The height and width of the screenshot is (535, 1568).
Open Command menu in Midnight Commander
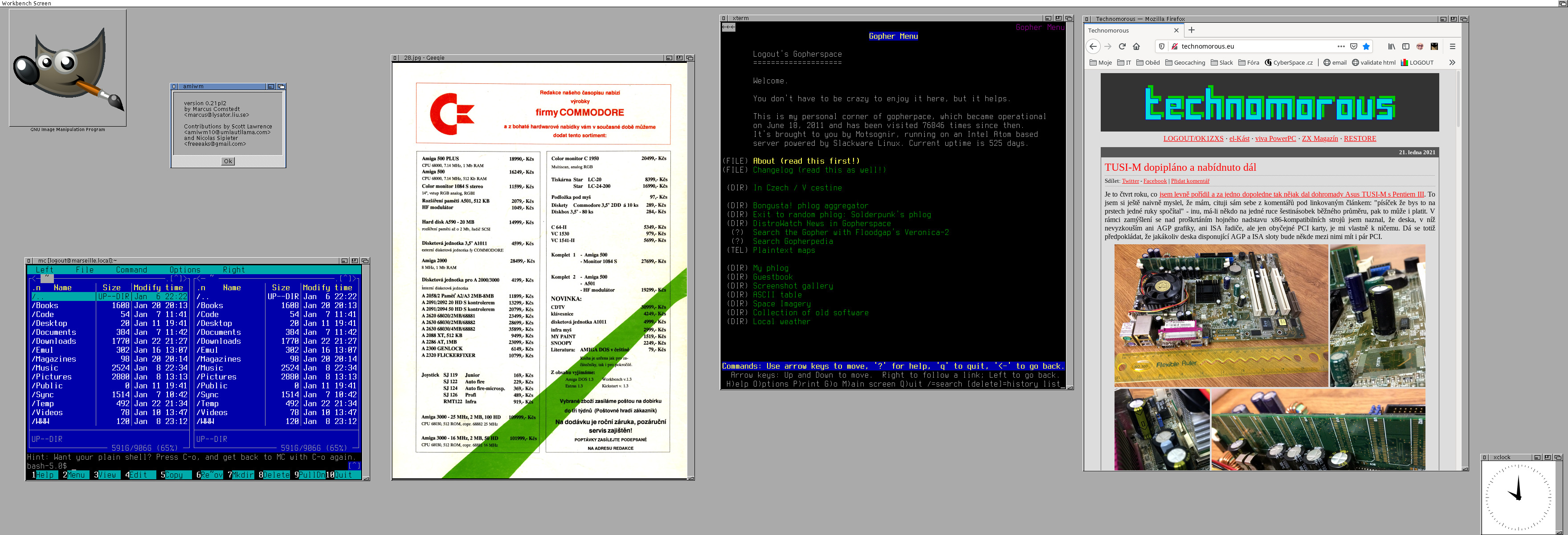(x=131, y=270)
